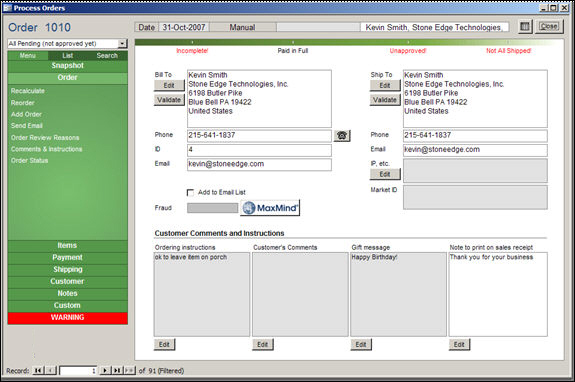Expand the Items section in sidebar
The image size is (575, 382).
pos(67,245)
